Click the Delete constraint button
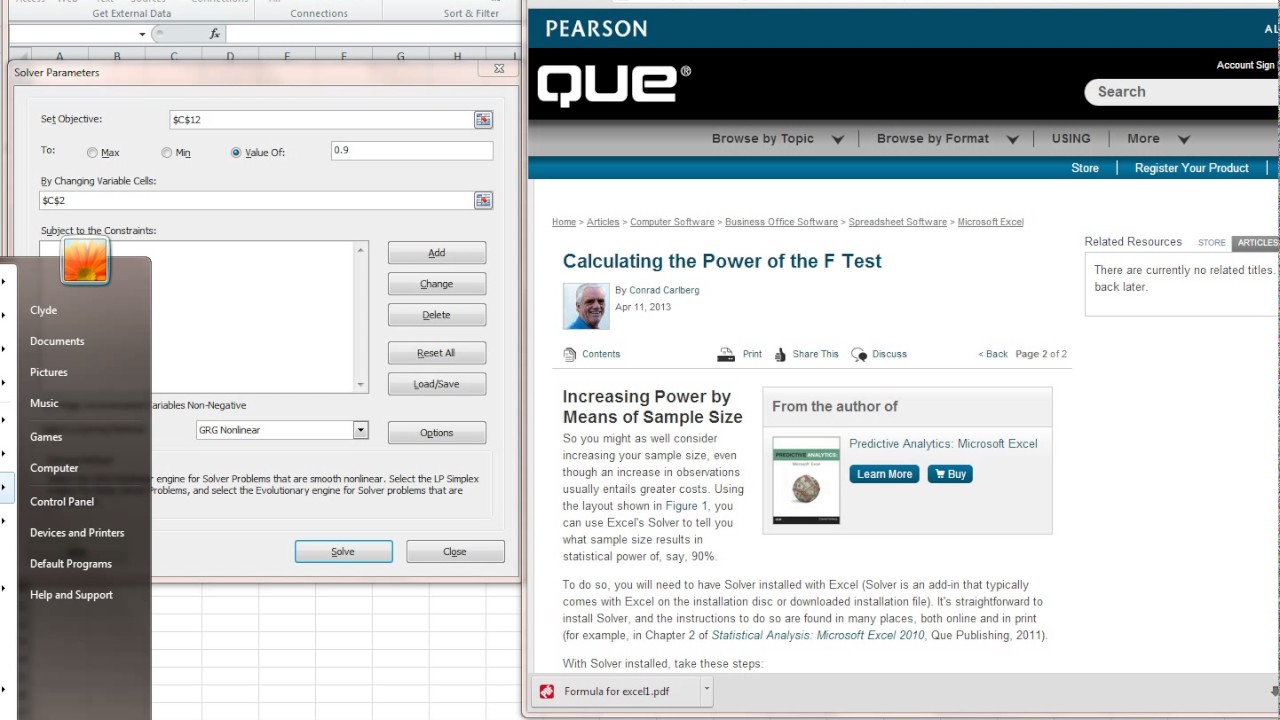This screenshot has width=1280, height=720. 437,315
